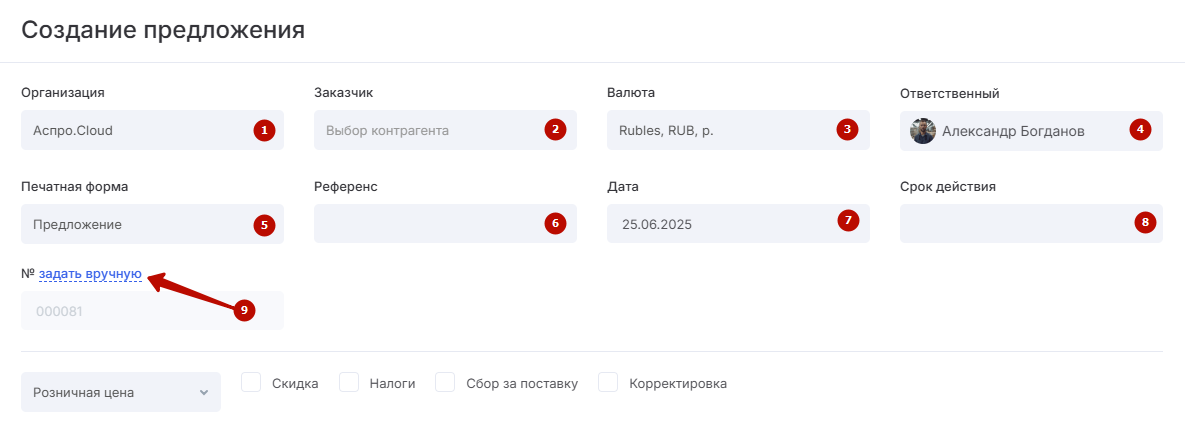Click the red marker number 4
The height and width of the screenshot is (428, 1185).
coord(1139,130)
